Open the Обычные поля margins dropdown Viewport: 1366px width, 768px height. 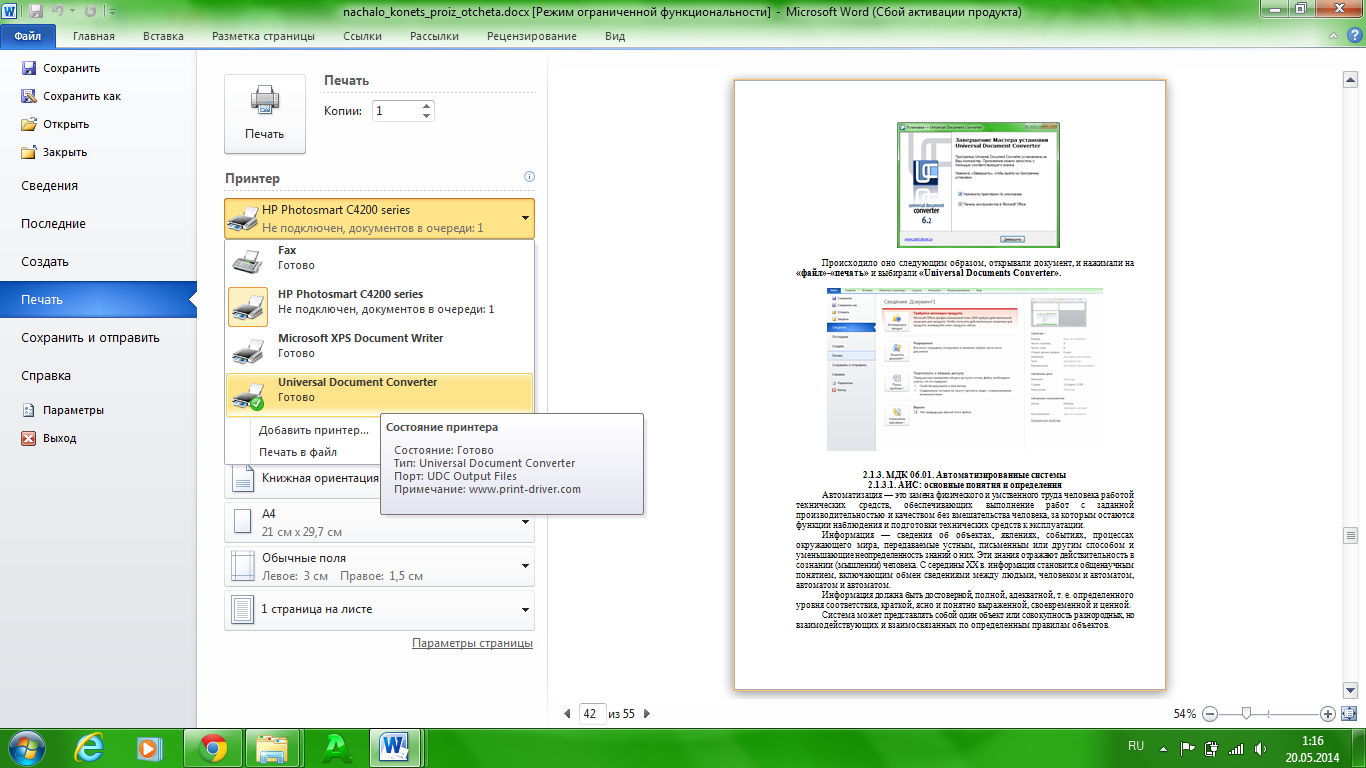380,566
